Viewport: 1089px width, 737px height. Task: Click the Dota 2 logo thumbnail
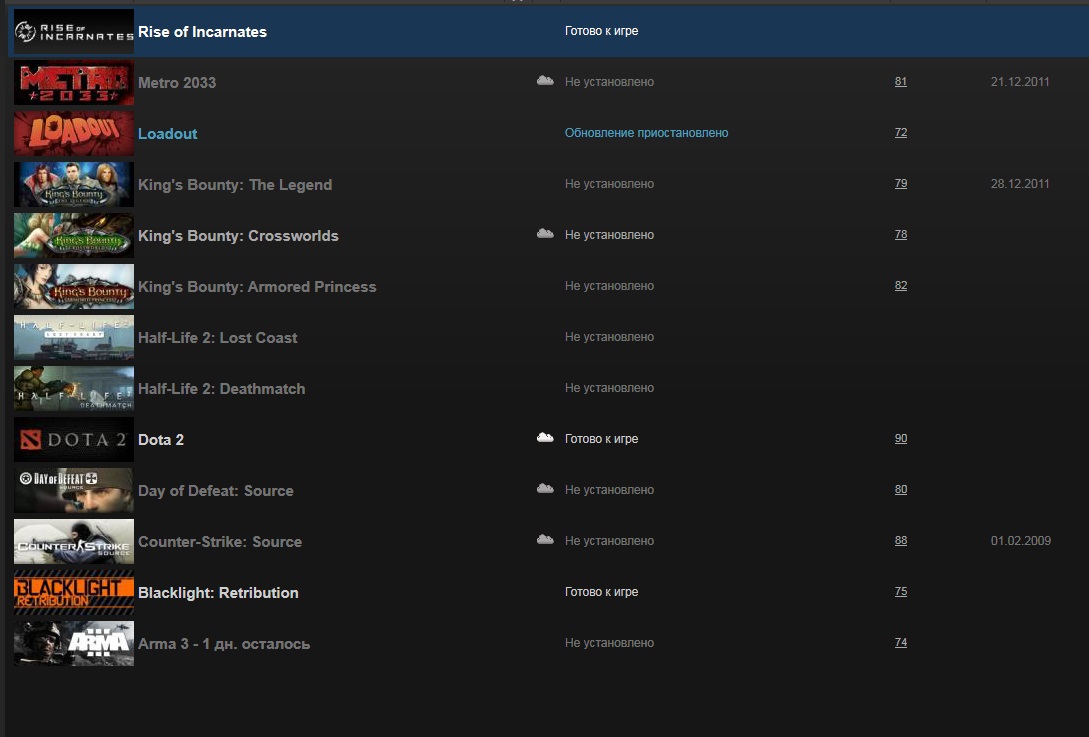[x=74, y=440]
